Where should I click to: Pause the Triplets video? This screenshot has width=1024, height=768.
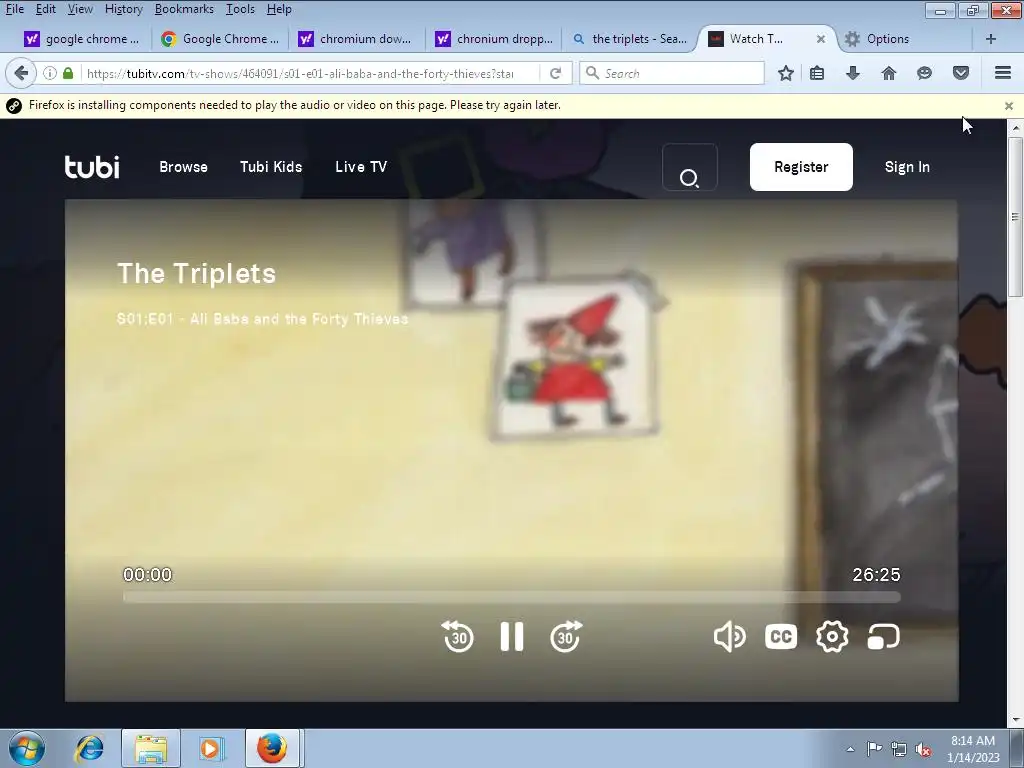(511, 636)
